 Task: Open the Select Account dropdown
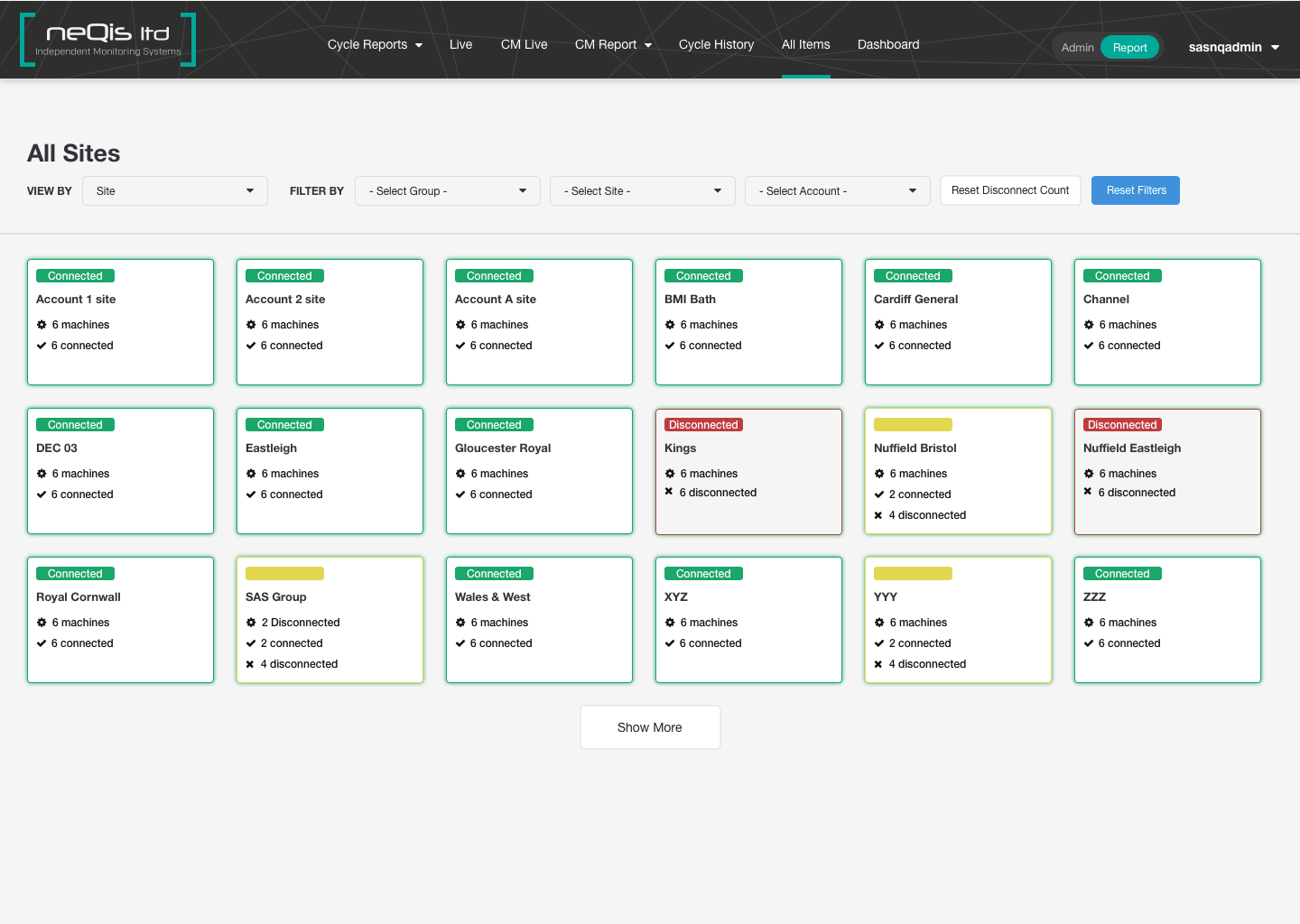click(x=837, y=190)
